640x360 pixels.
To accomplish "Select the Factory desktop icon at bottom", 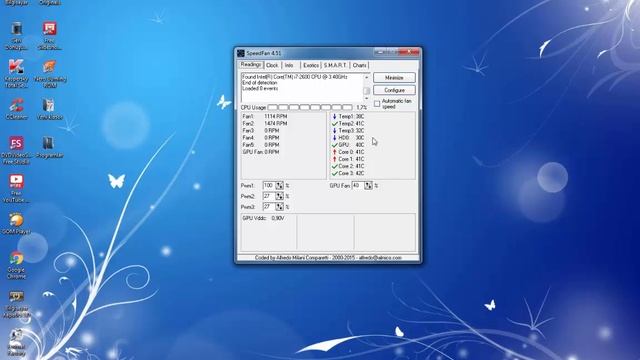I will (16, 343).
